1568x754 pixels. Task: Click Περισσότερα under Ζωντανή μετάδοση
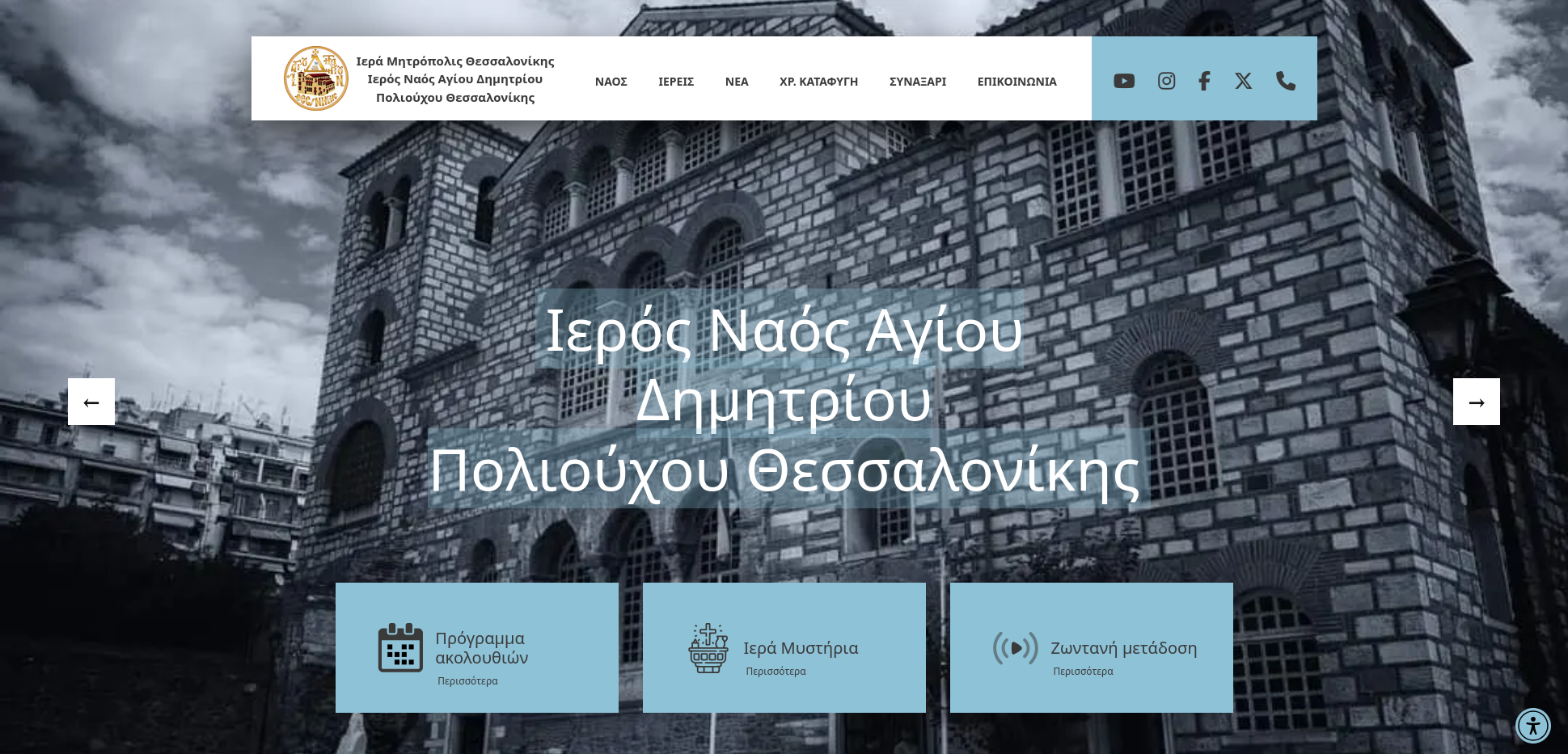click(x=1083, y=672)
